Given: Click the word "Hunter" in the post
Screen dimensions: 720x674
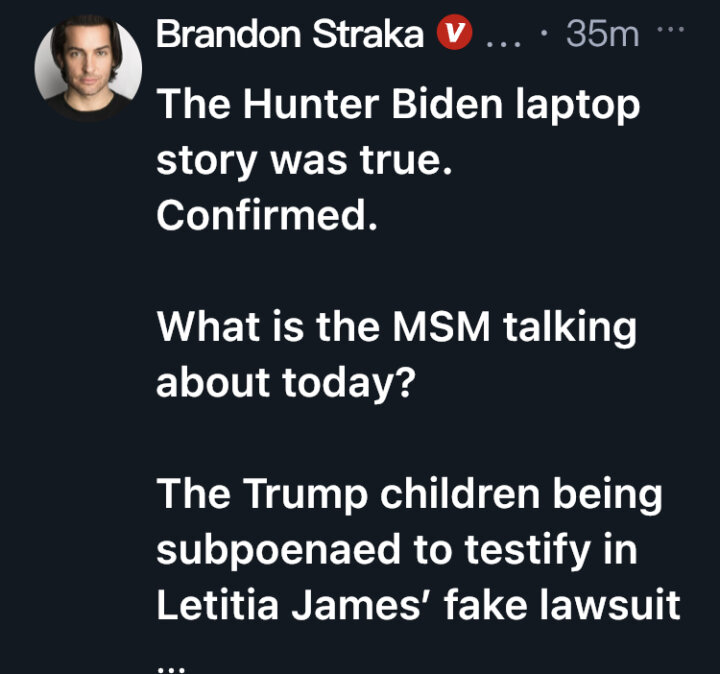Looking at the screenshot, I should pos(311,104).
